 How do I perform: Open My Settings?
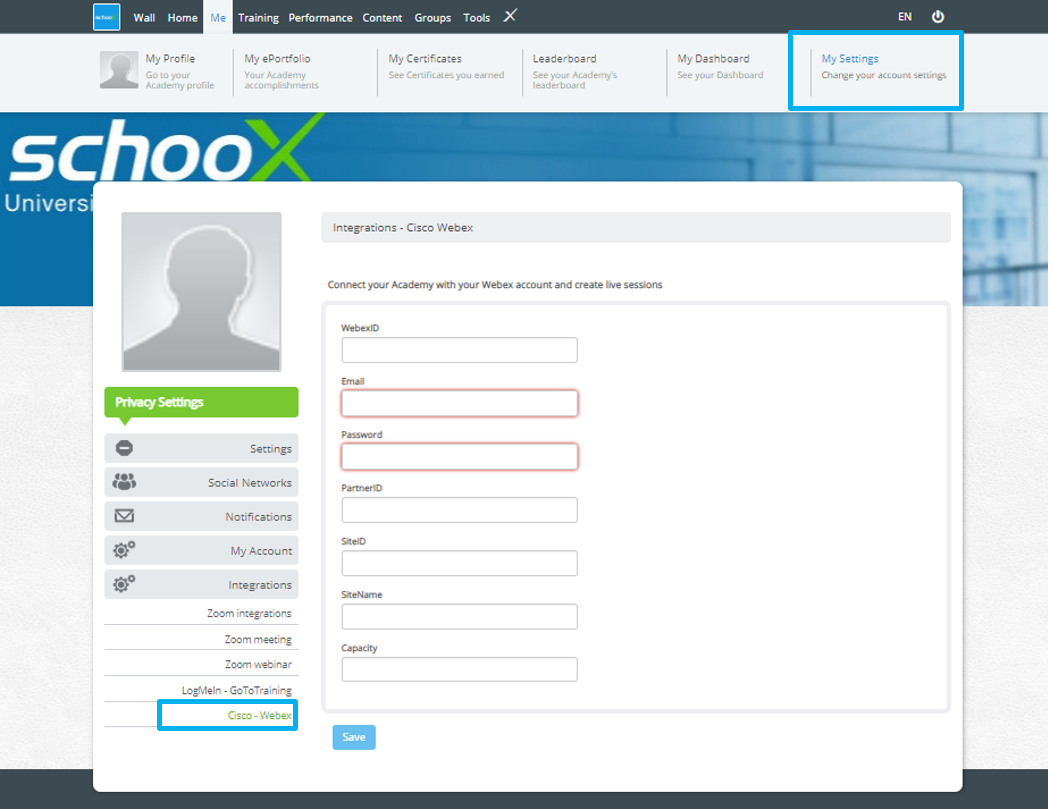tap(849, 59)
